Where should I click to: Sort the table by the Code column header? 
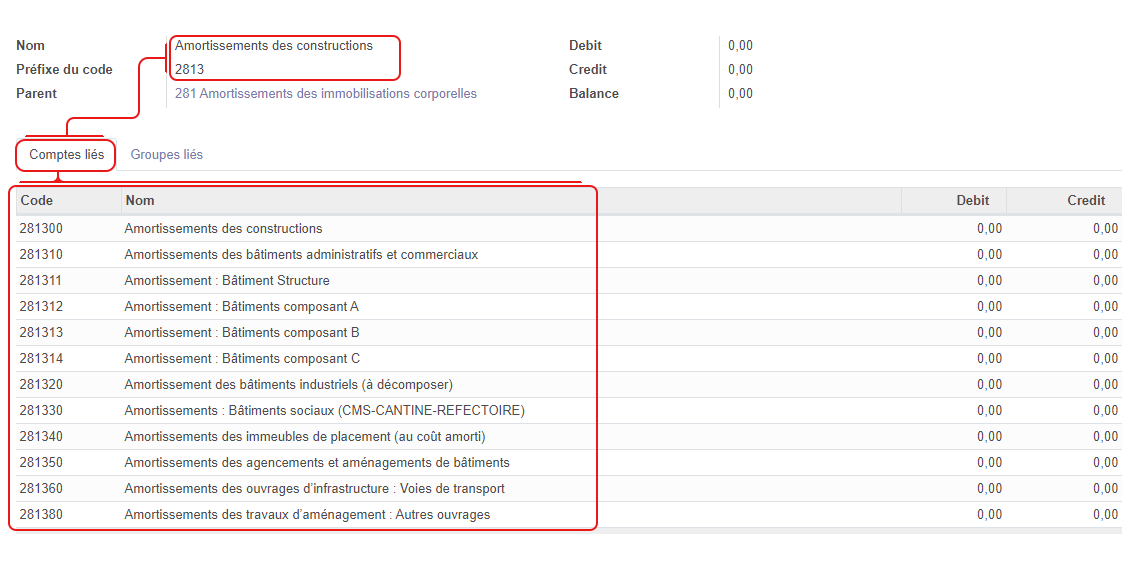coord(68,201)
